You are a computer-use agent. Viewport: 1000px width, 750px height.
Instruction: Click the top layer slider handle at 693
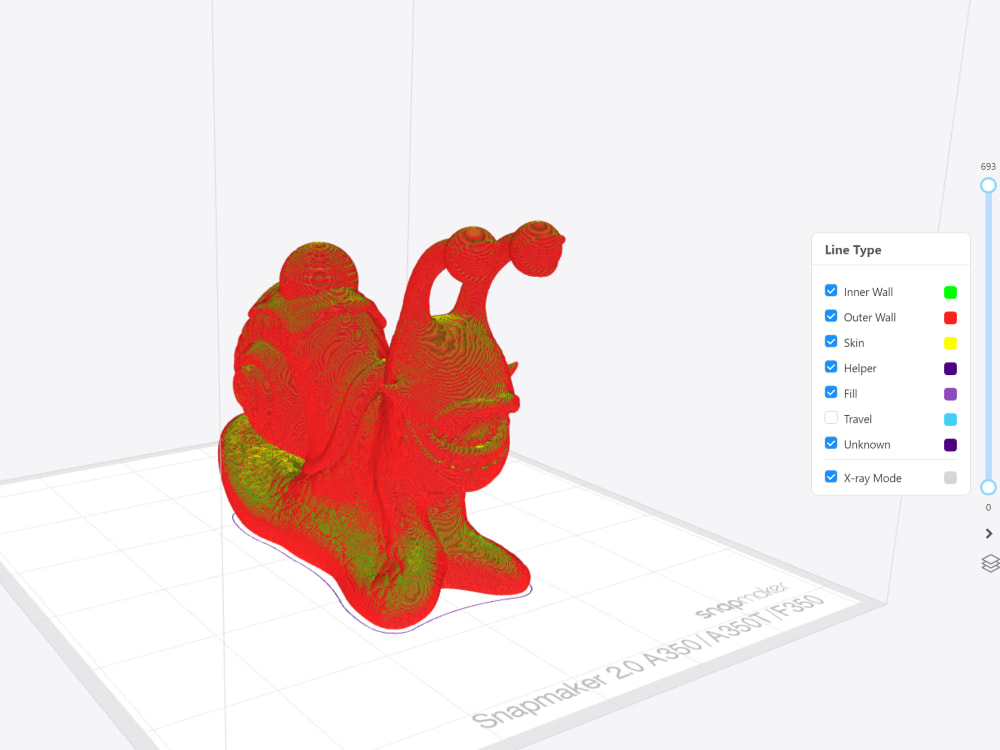(988, 186)
